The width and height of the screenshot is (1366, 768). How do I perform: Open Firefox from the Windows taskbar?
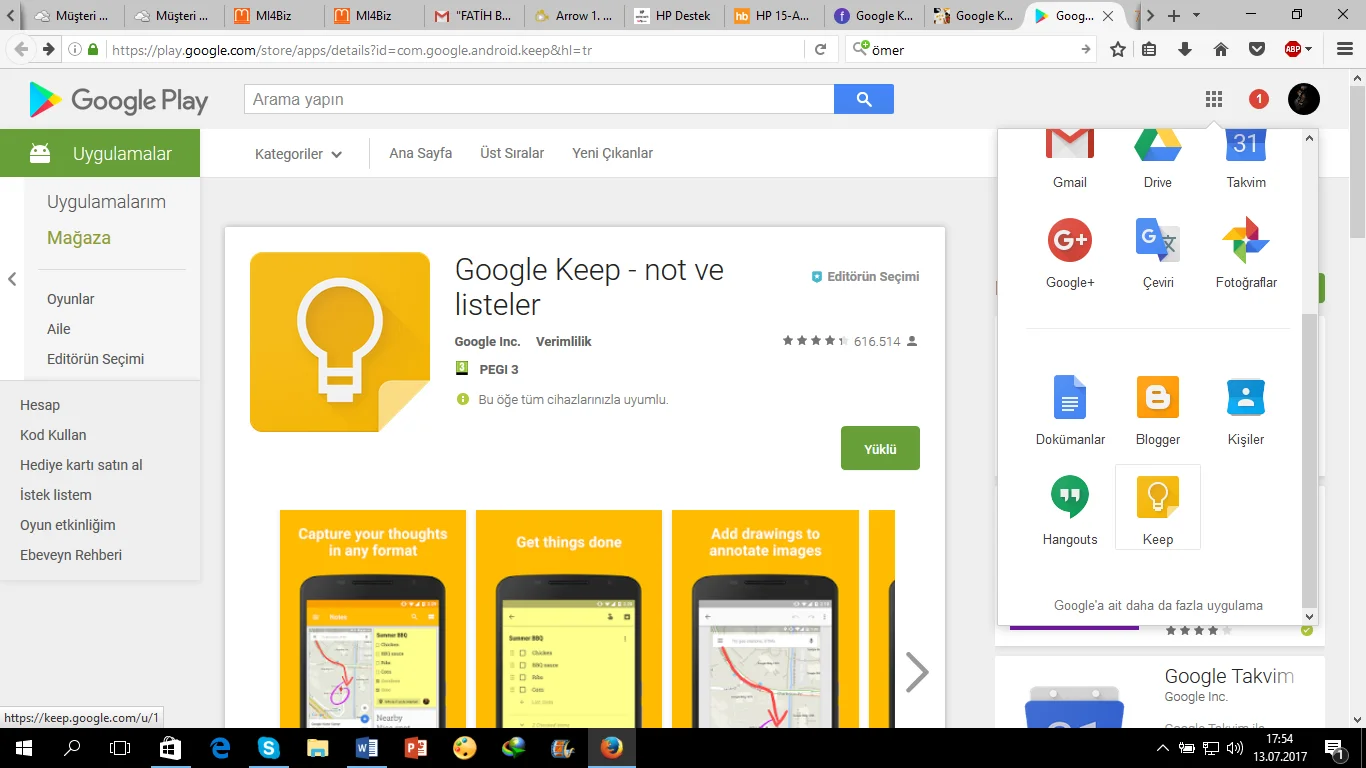(611, 747)
